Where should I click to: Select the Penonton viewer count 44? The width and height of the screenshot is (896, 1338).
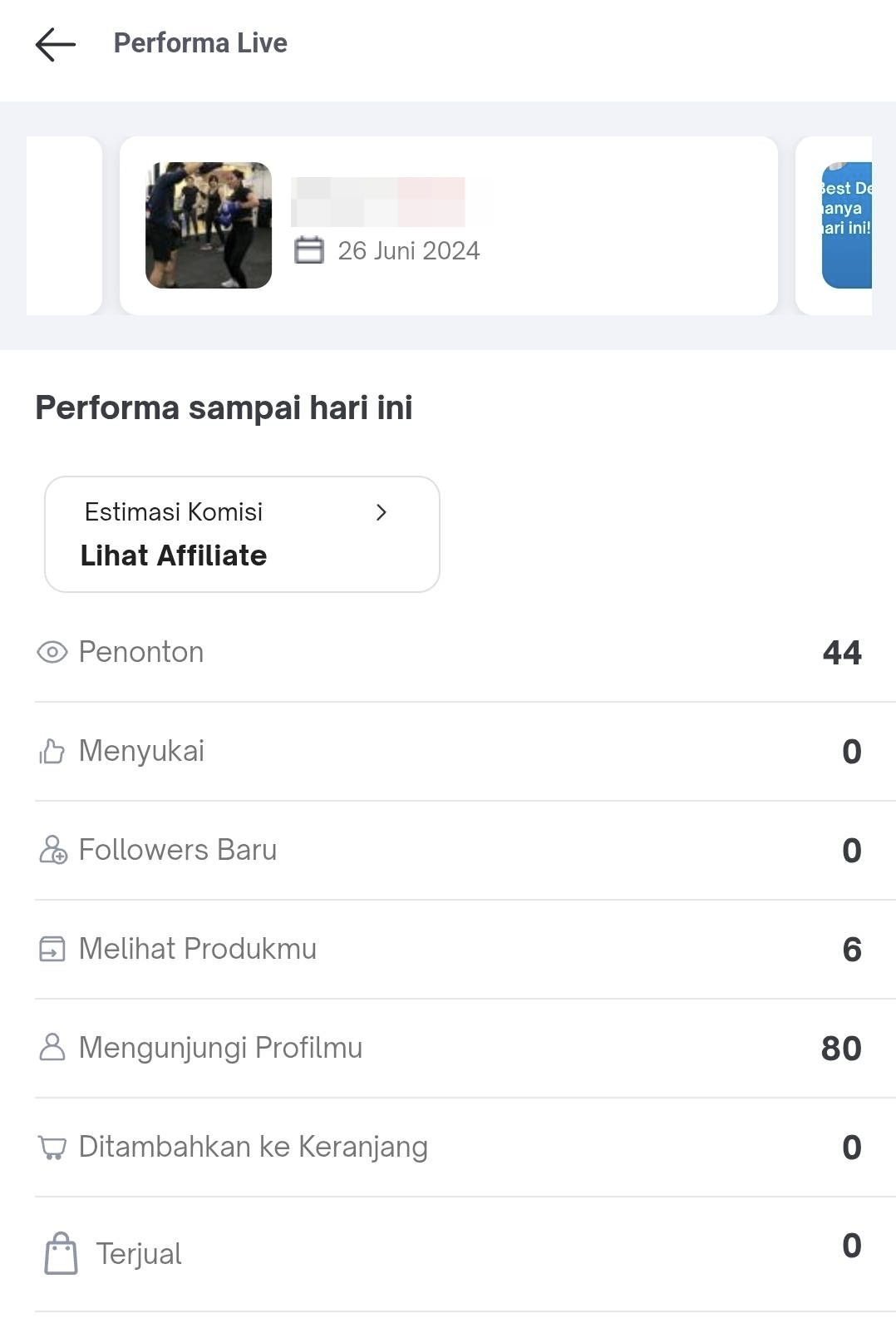tap(841, 653)
